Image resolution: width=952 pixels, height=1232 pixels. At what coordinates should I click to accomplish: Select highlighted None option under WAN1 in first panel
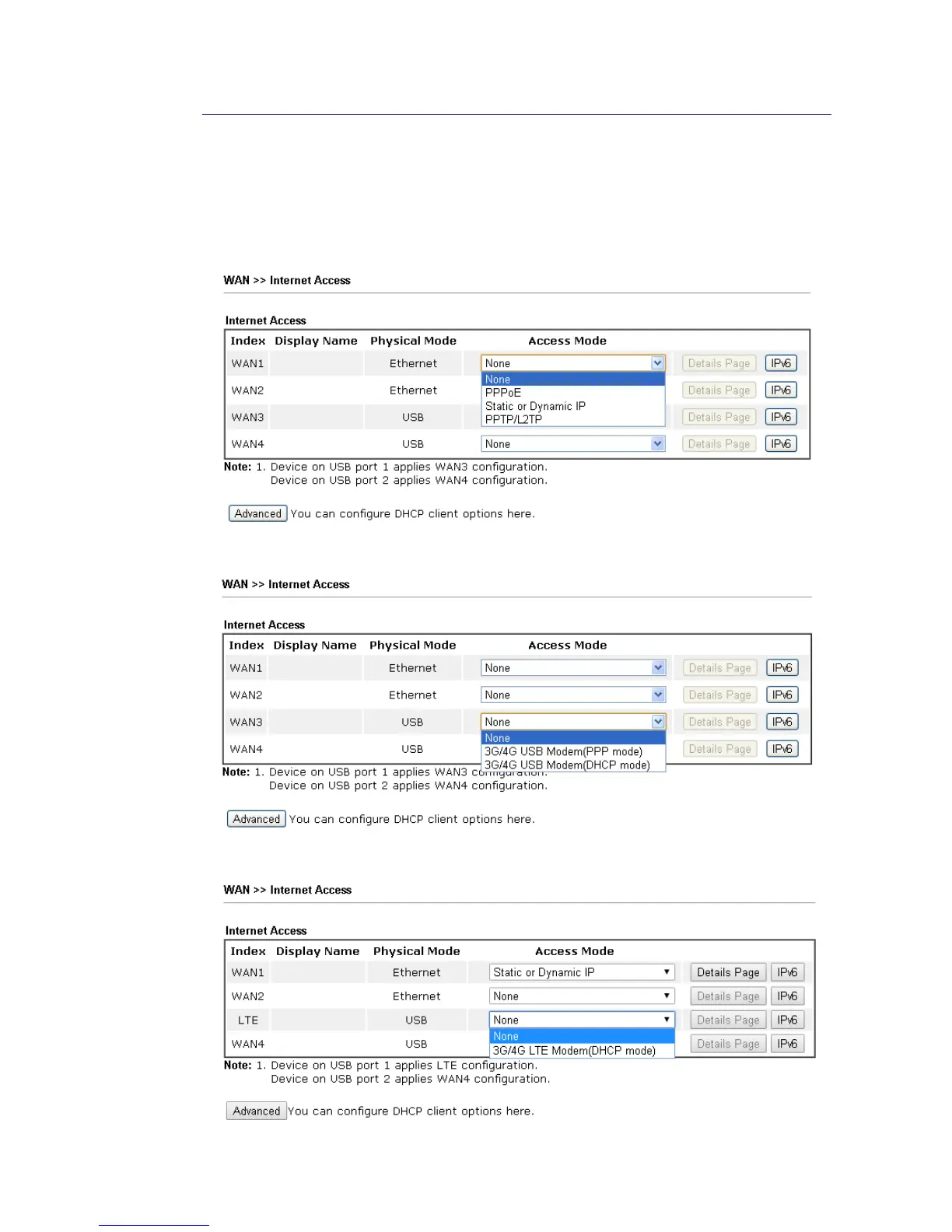[573, 380]
